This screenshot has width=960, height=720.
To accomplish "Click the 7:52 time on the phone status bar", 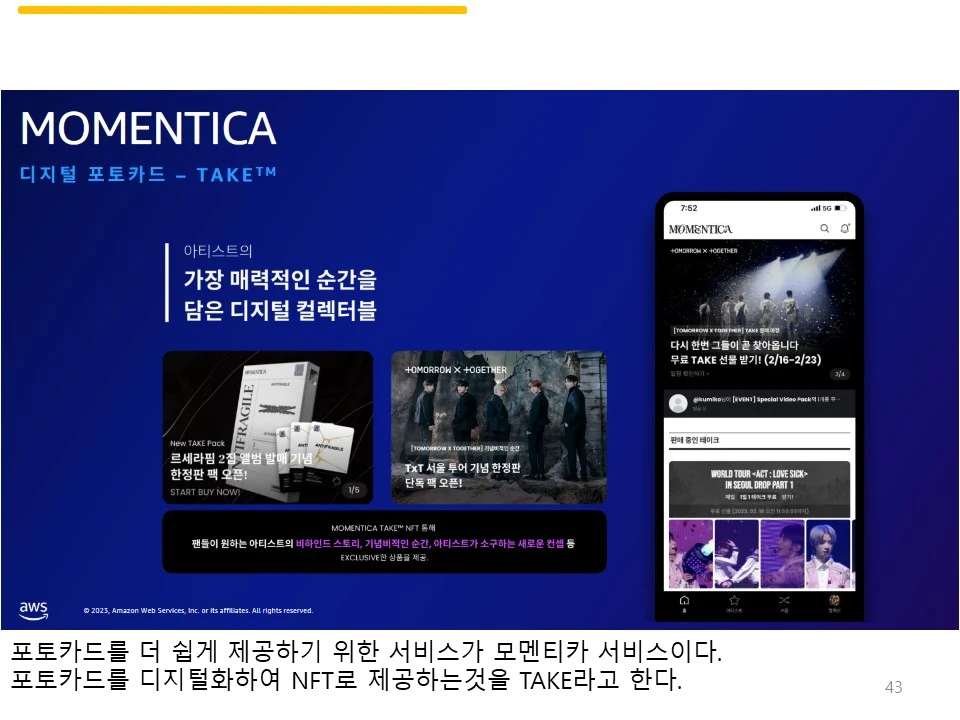I will [x=689, y=208].
